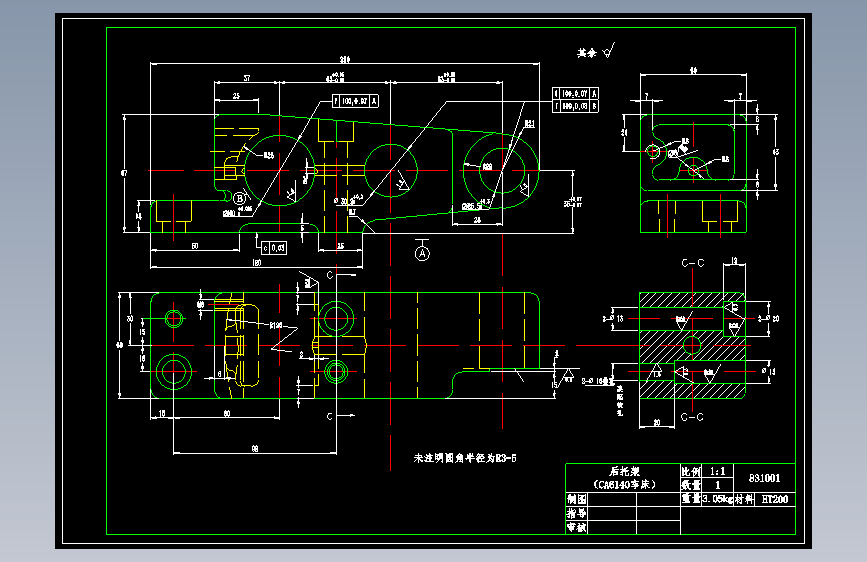Click the '指导' row label

577,513
